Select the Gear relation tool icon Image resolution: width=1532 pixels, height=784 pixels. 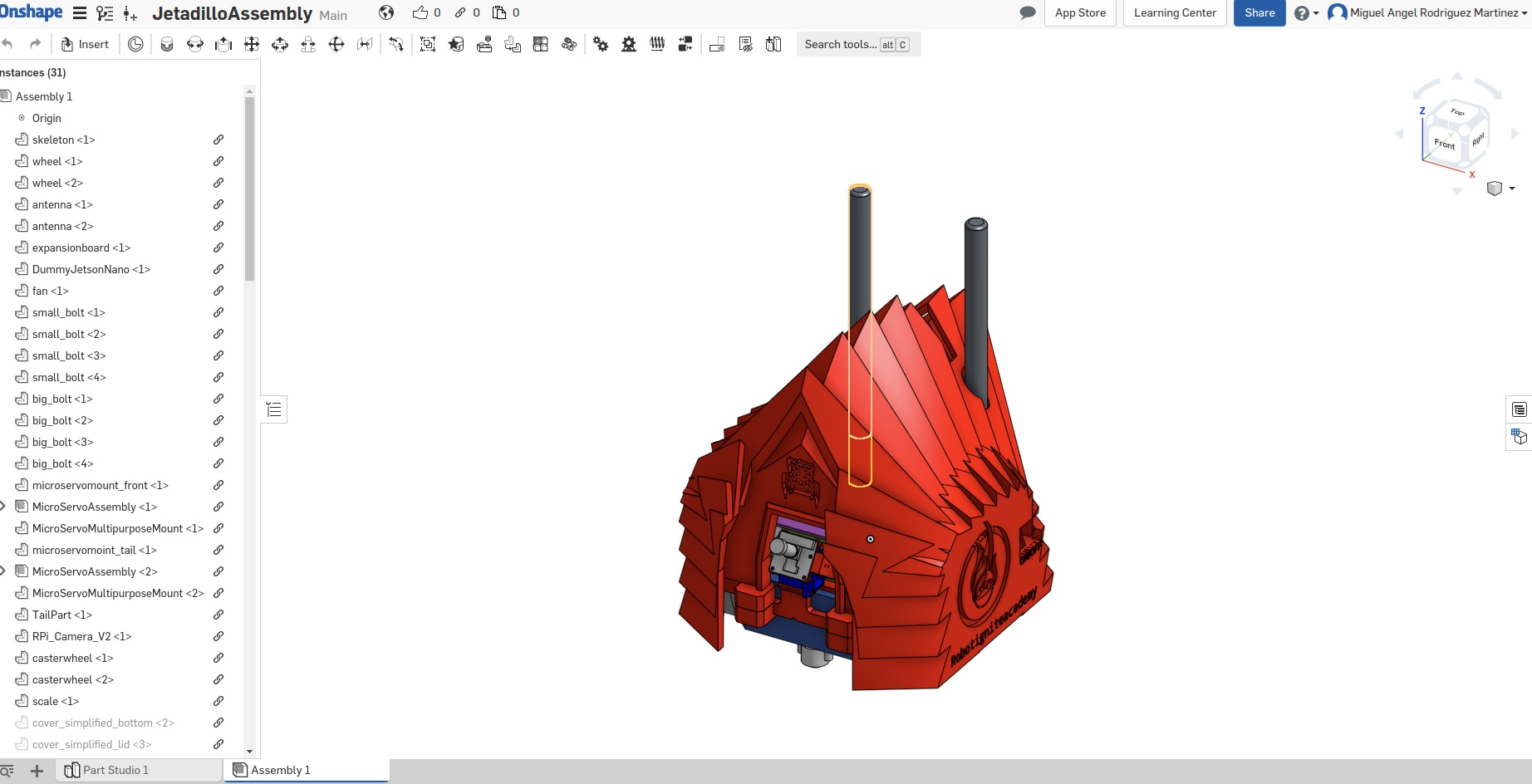click(x=601, y=45)
